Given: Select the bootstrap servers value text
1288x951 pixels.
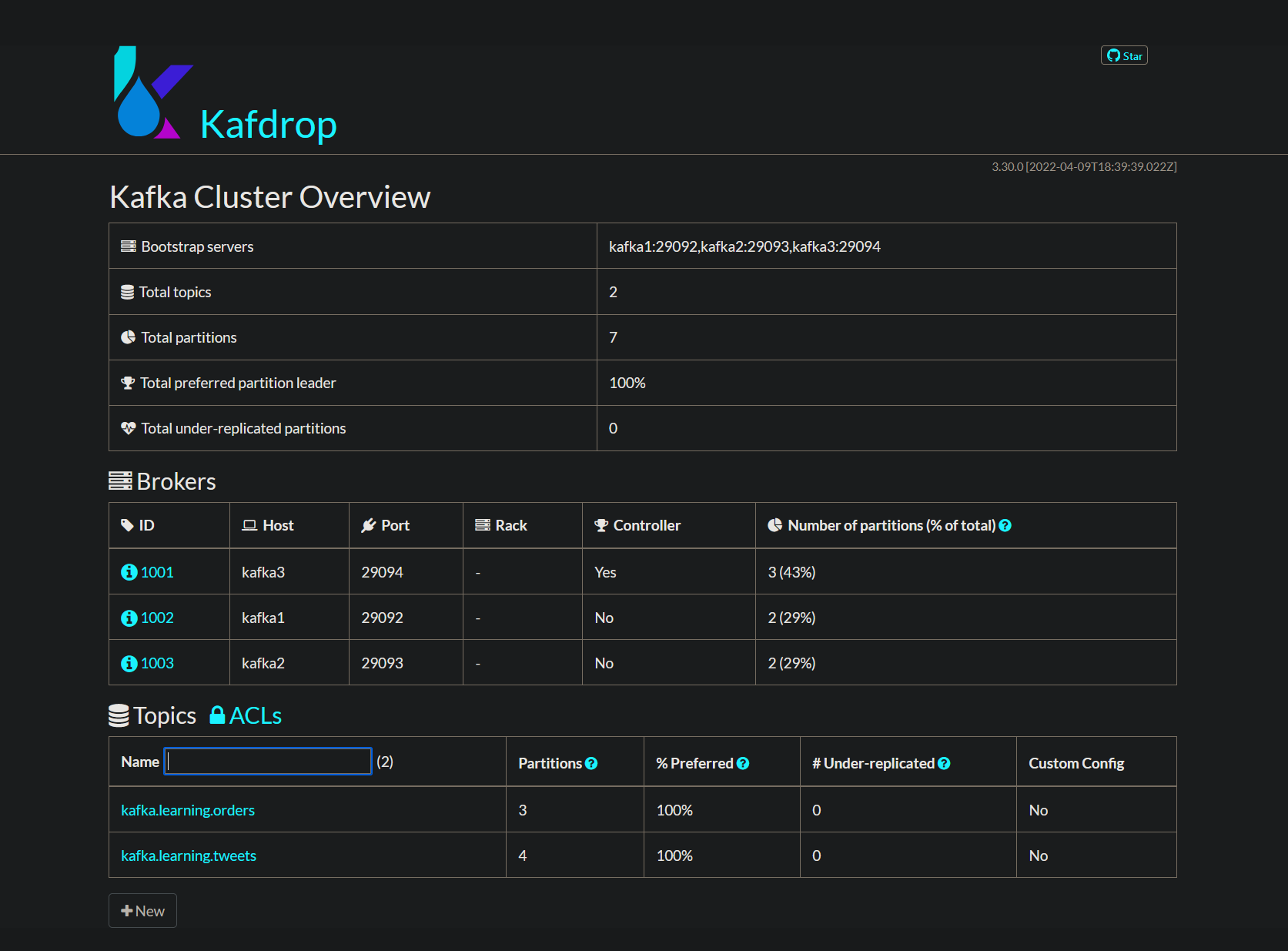Looking at the screenshot, I should pos(744,246).
